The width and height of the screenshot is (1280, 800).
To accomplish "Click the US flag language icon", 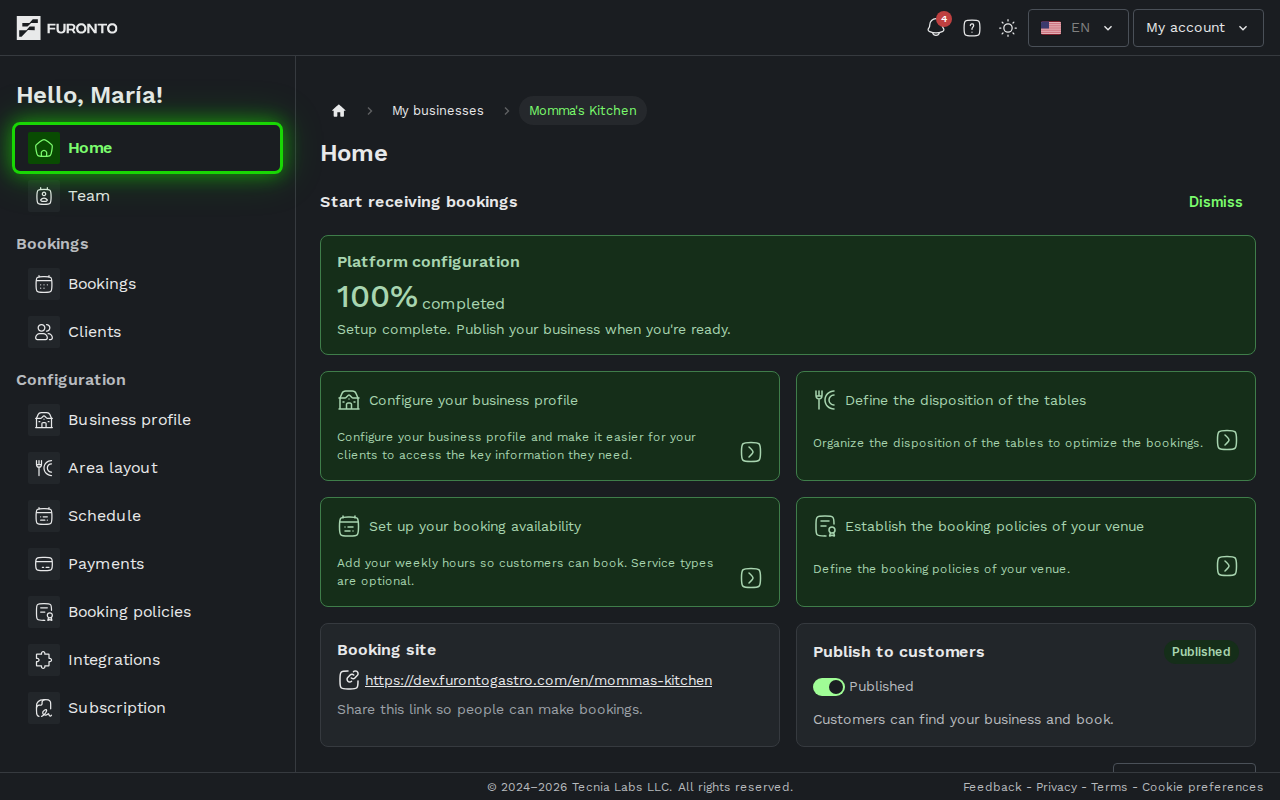I will (1051, 28).
